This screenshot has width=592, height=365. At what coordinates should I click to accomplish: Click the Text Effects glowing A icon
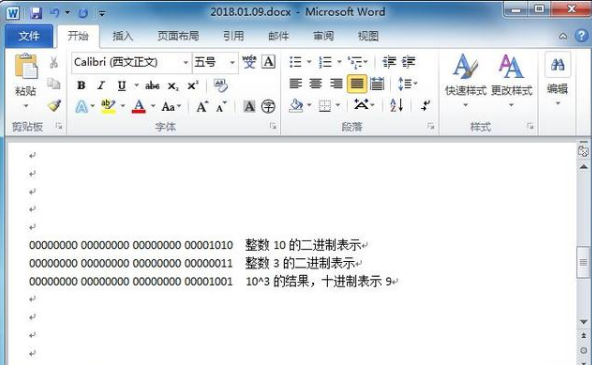(81, 107)
